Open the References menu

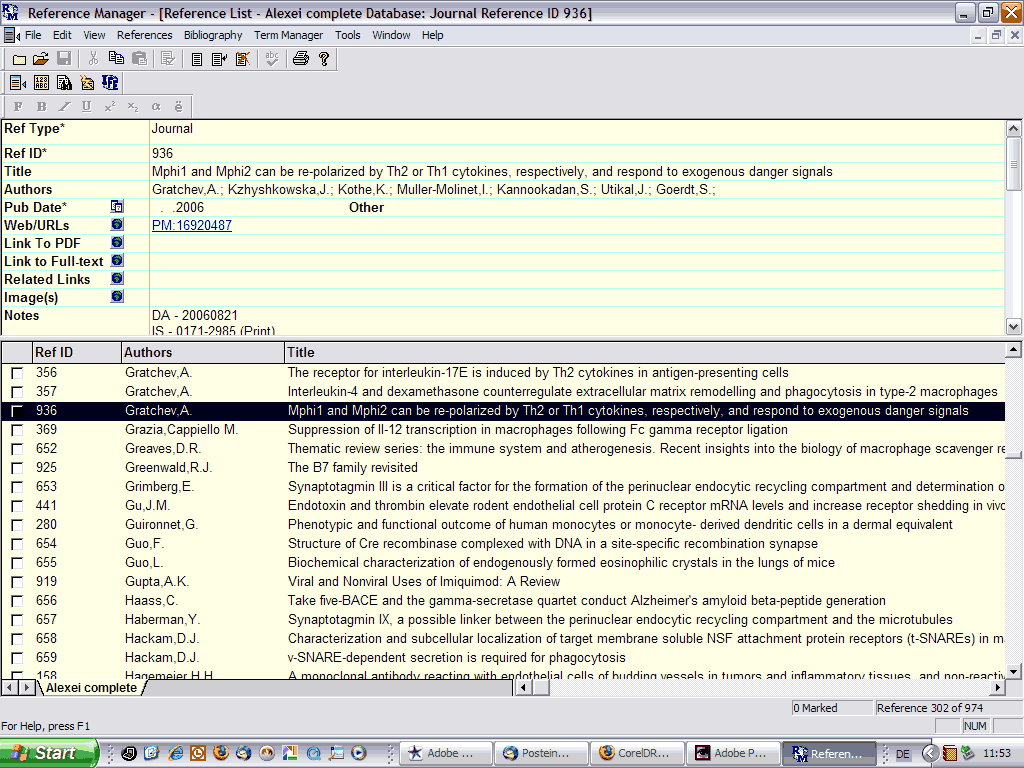[x=144, y=35]
